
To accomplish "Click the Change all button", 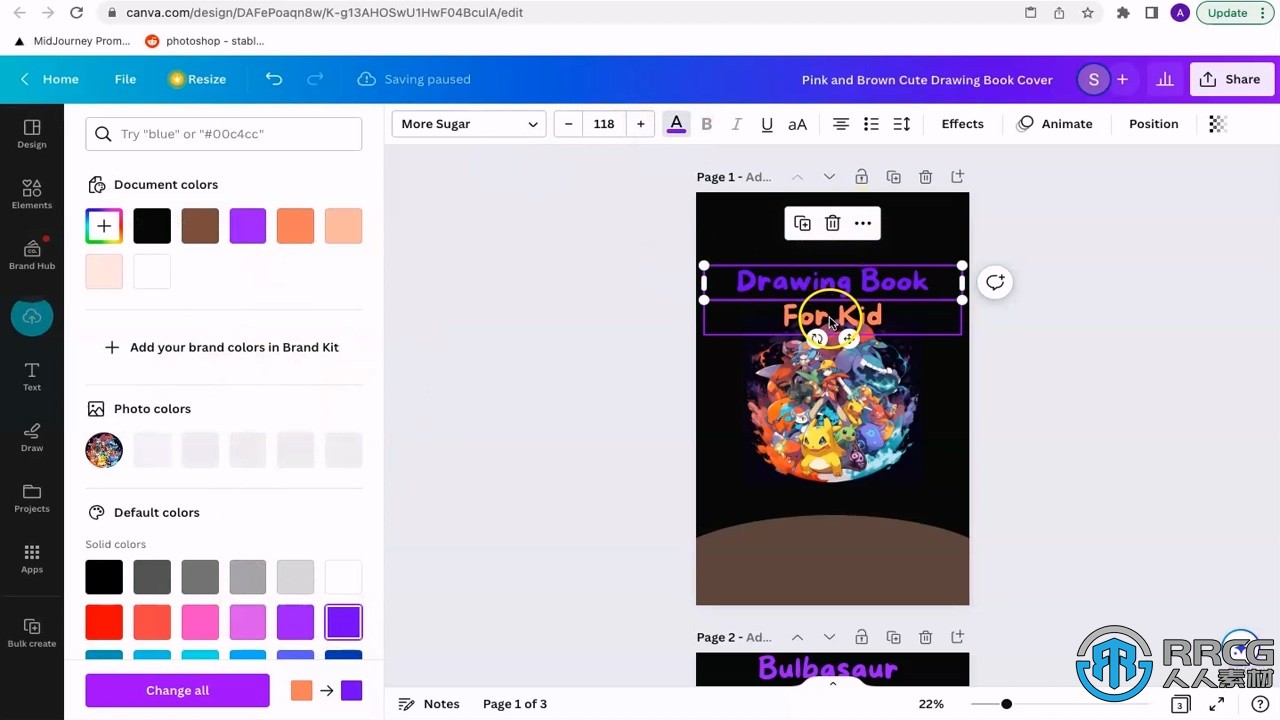I will coord(177,690).
